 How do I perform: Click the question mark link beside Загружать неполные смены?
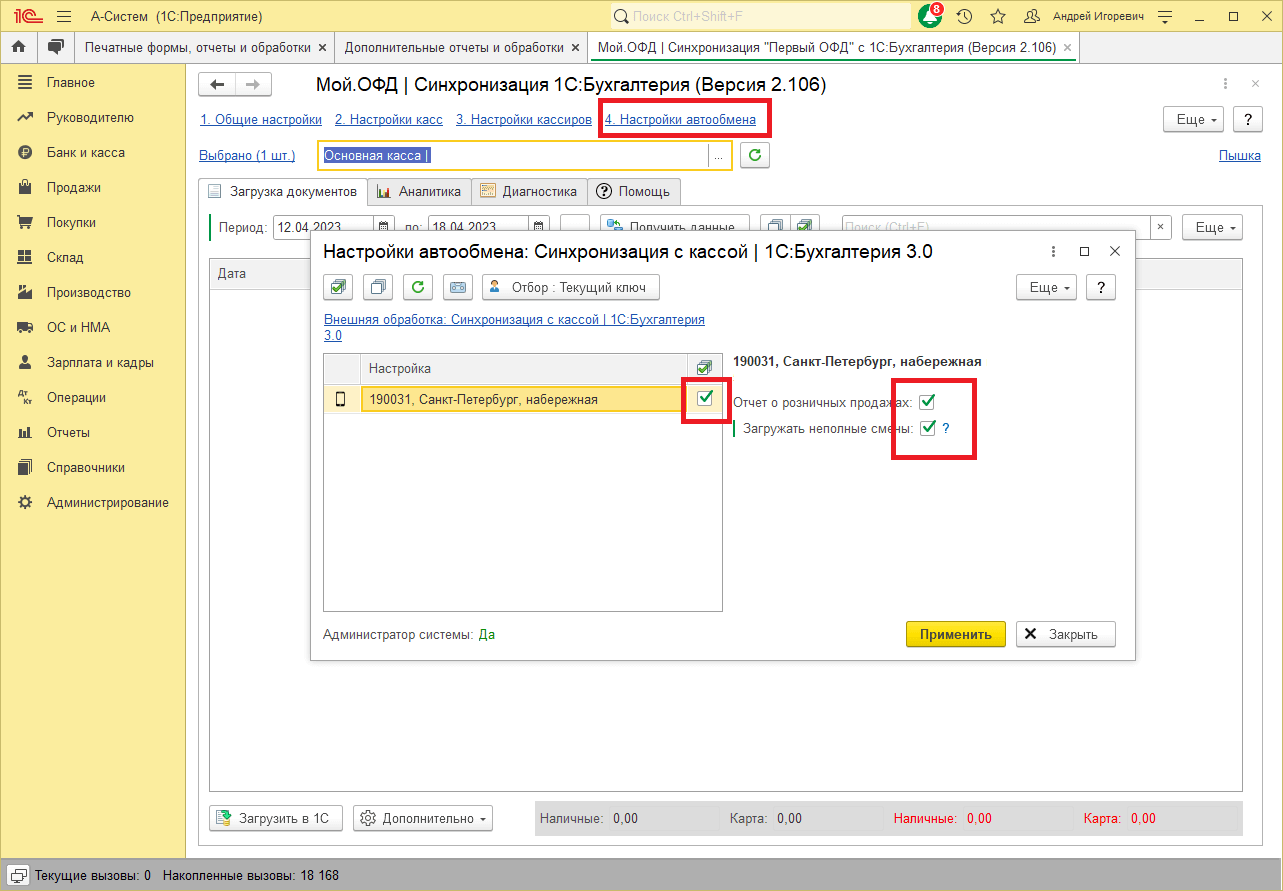pos(945,428)
